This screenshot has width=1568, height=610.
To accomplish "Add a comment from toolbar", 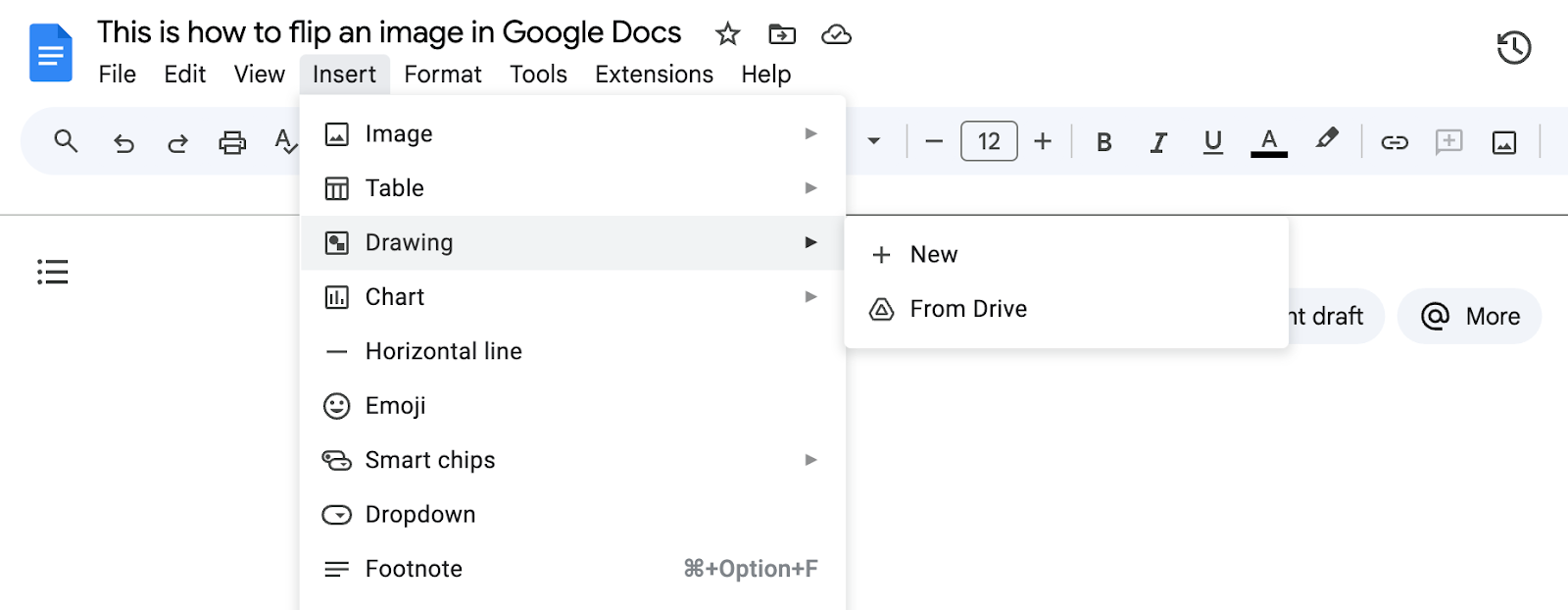I will (1448, 142).
